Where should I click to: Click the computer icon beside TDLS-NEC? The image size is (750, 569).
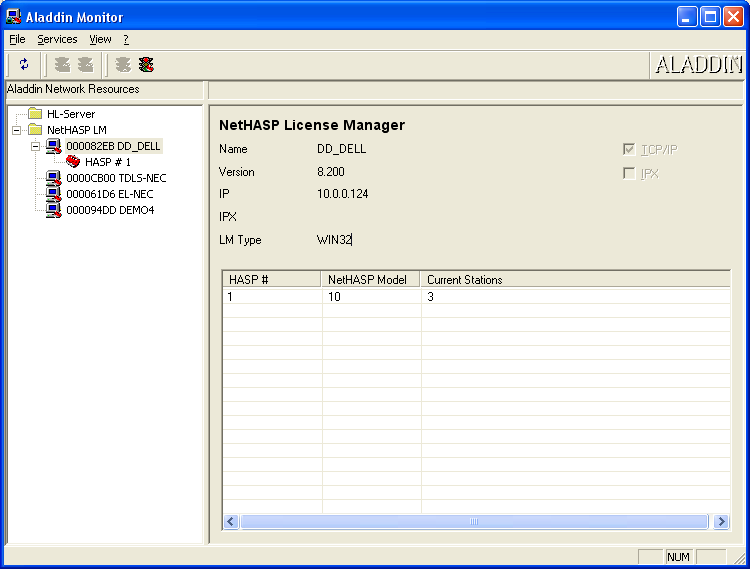click(x=54, y=178)
